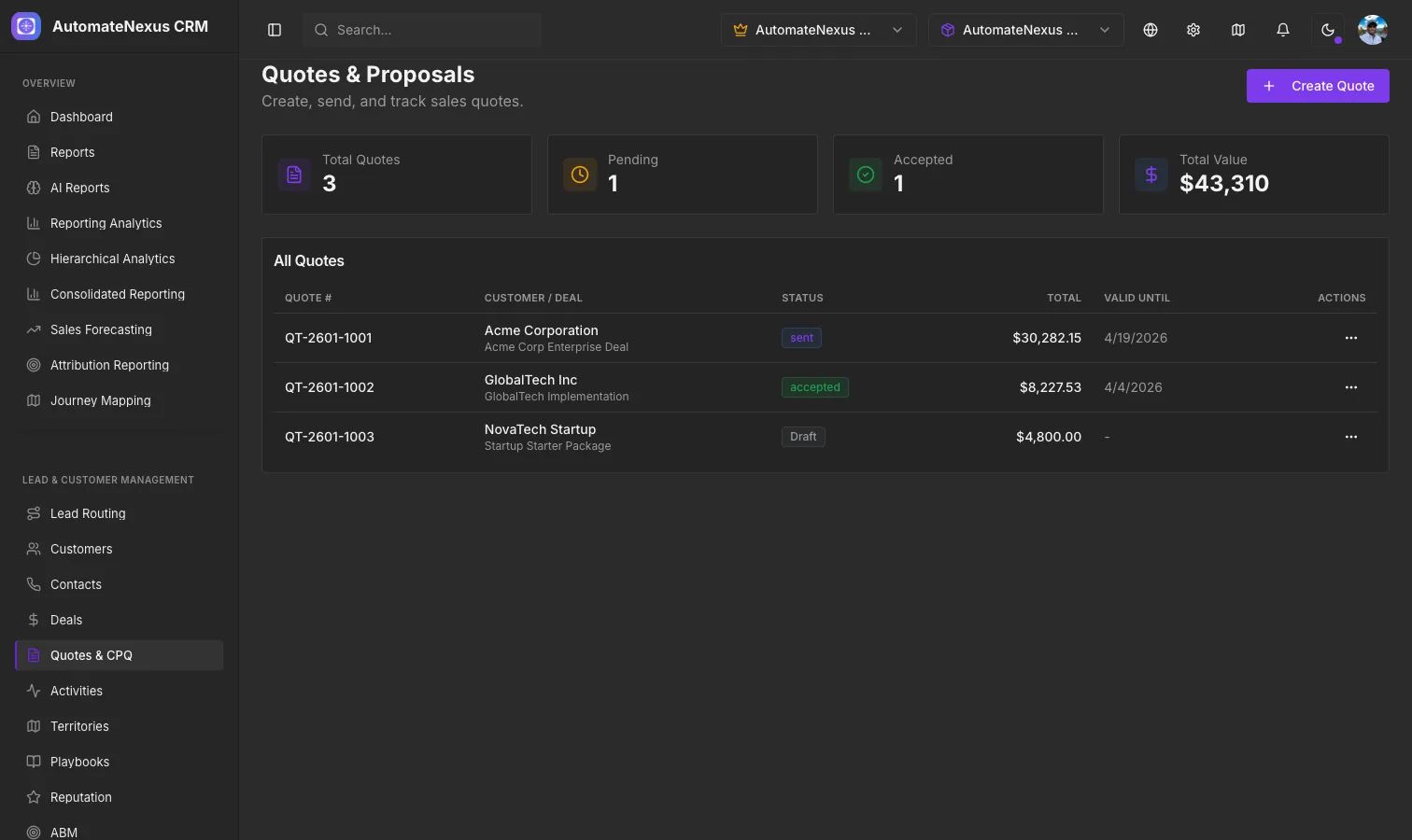The width and height of the screenshot is (1412, 840).
Task: Toggle dark mode moon icon
Action: pos(1328,30)
